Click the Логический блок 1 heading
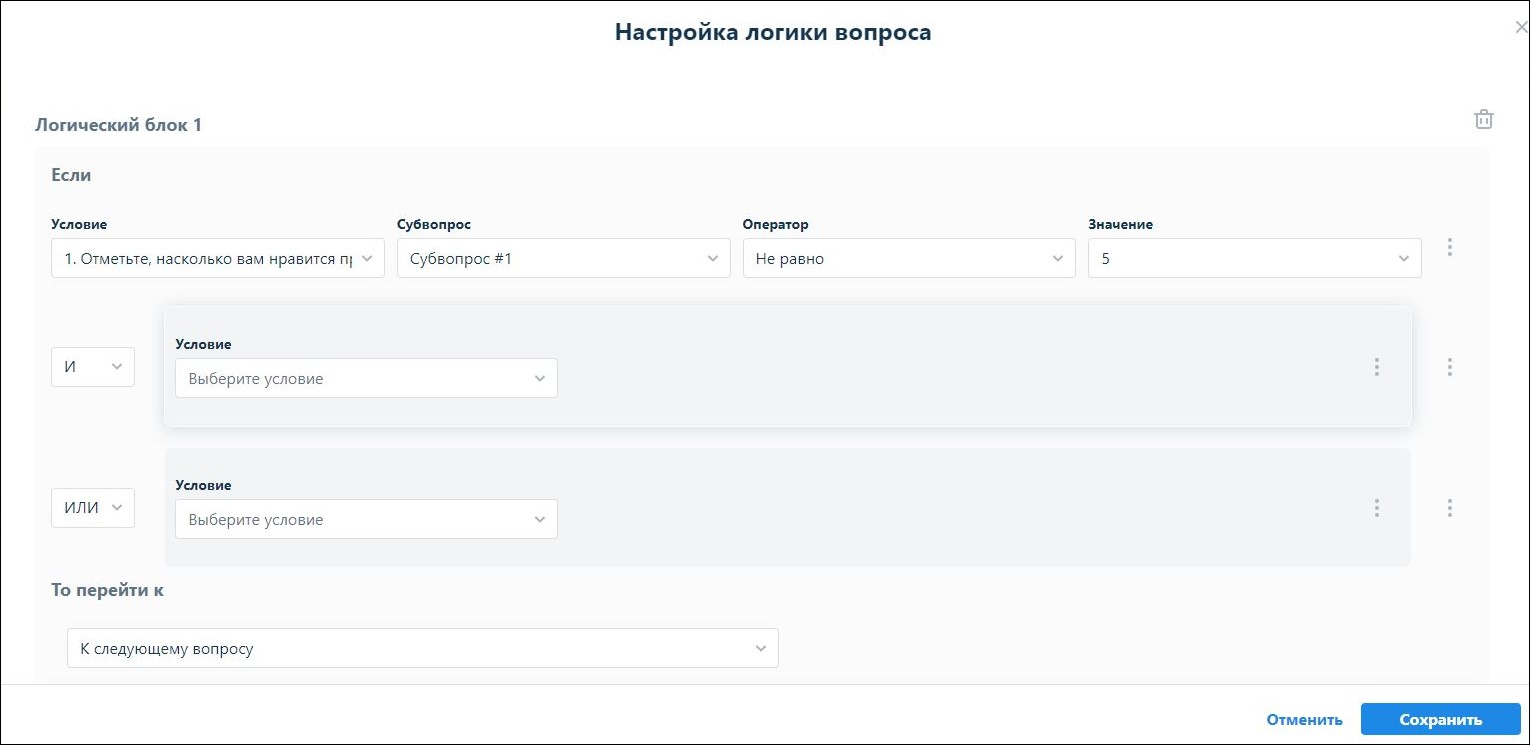 118,125
